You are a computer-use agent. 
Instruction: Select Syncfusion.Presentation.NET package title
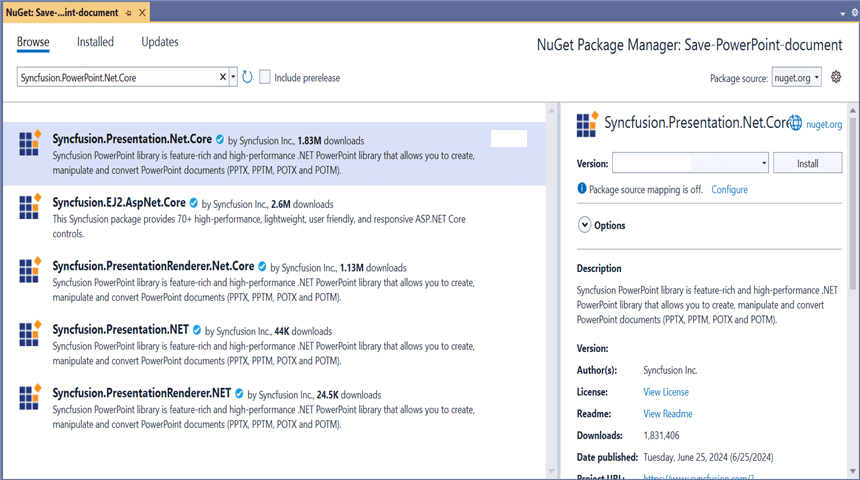coord(121,330)
